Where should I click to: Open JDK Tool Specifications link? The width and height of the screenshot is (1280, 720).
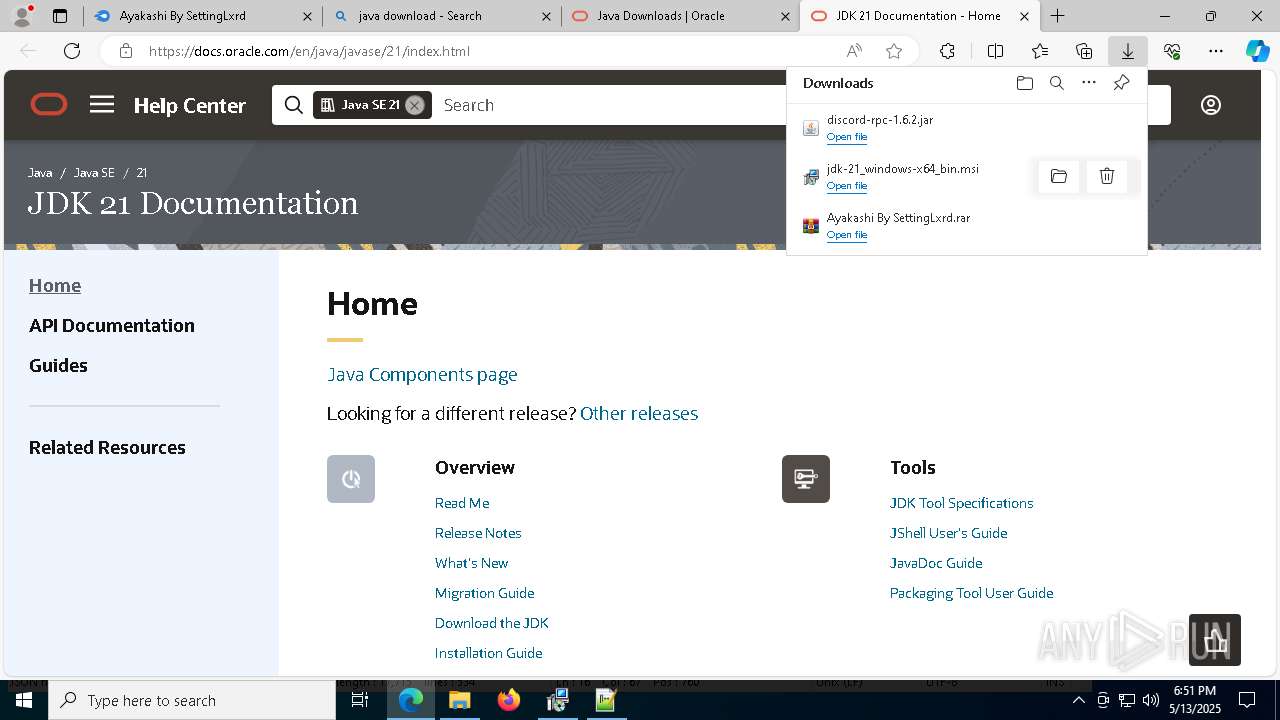coord(962,503)
